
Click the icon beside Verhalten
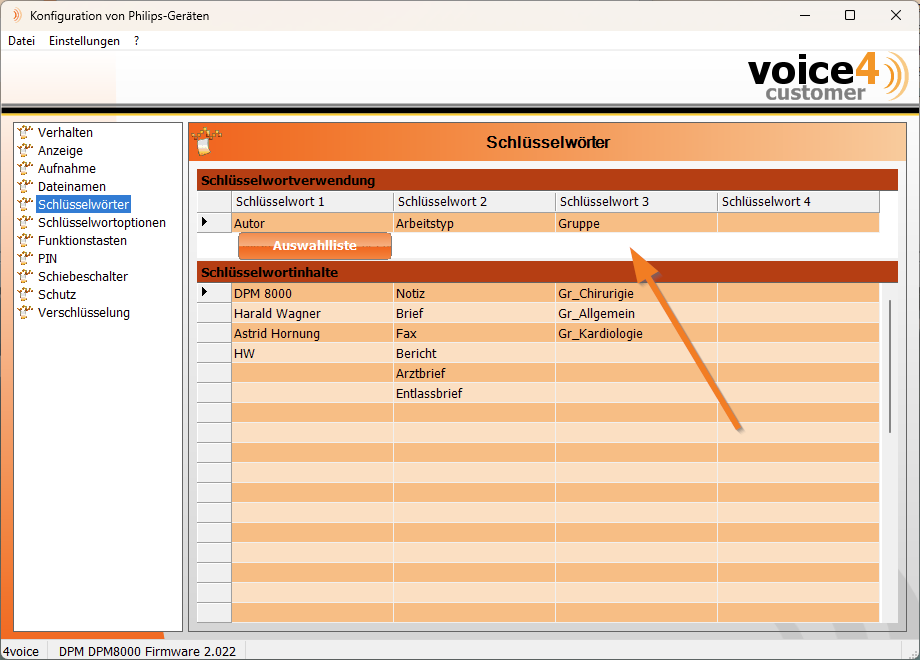pos(25,133)
